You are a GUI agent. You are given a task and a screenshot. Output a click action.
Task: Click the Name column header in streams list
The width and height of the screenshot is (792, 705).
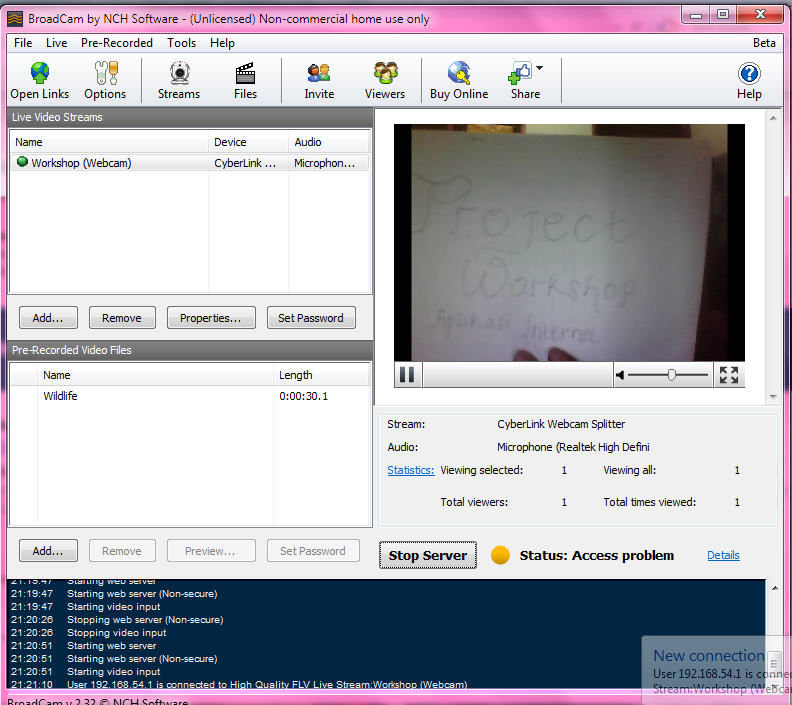(x=109, y=142)
